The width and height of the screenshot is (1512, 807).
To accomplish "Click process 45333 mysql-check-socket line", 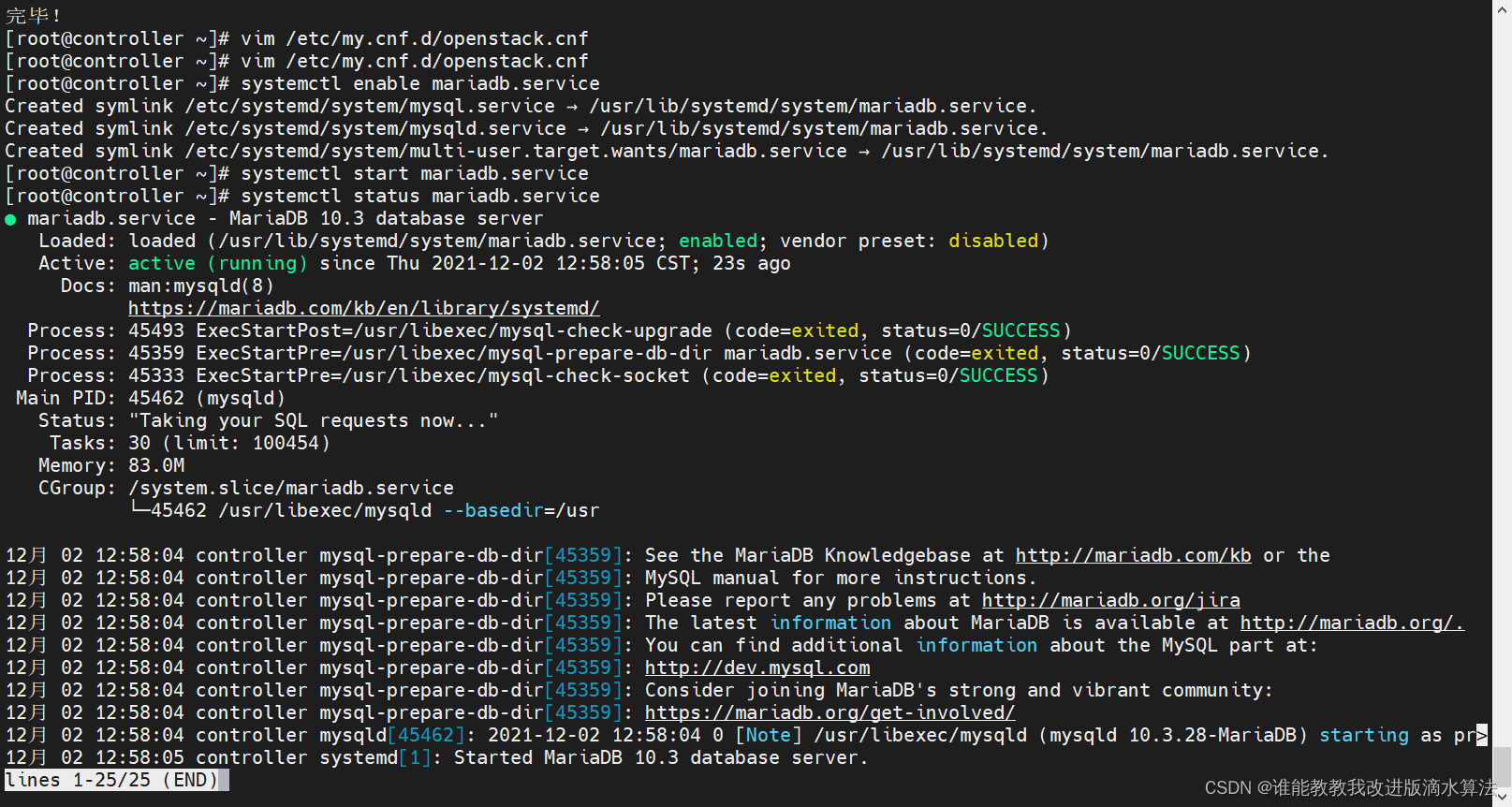I will (x=538, y=375).
